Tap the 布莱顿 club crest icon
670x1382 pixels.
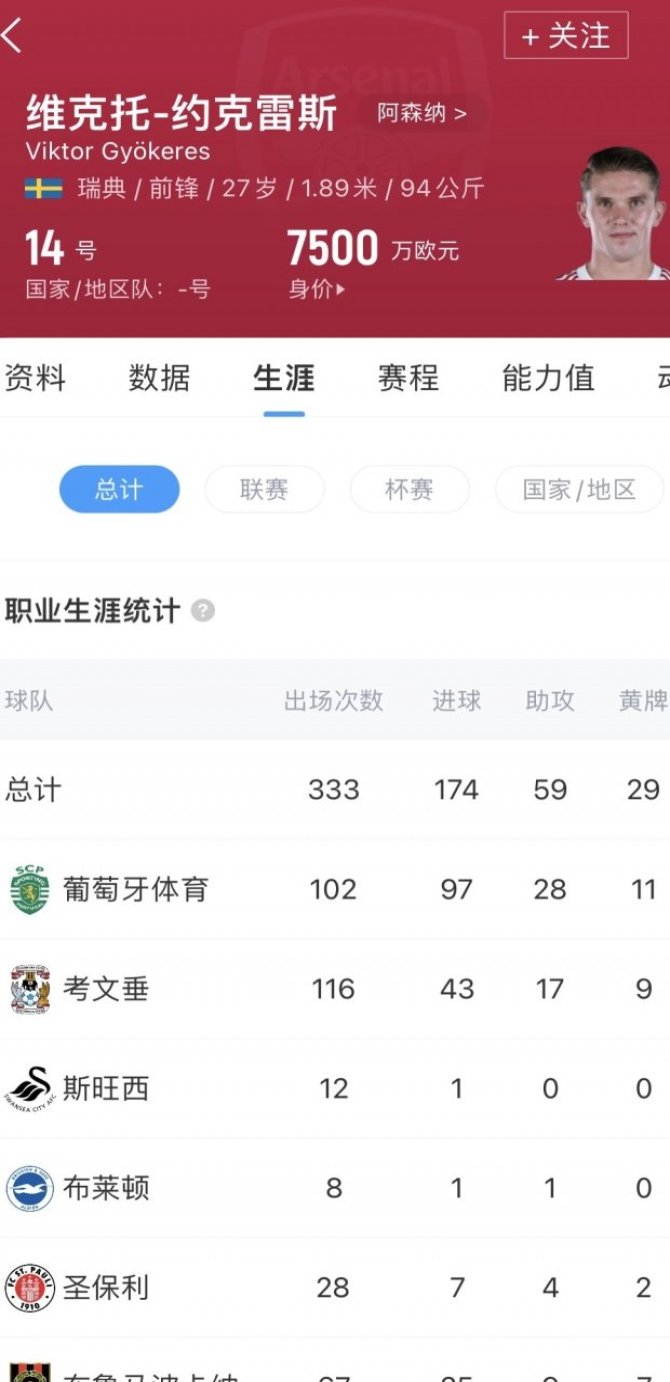tap(30, 1188)
